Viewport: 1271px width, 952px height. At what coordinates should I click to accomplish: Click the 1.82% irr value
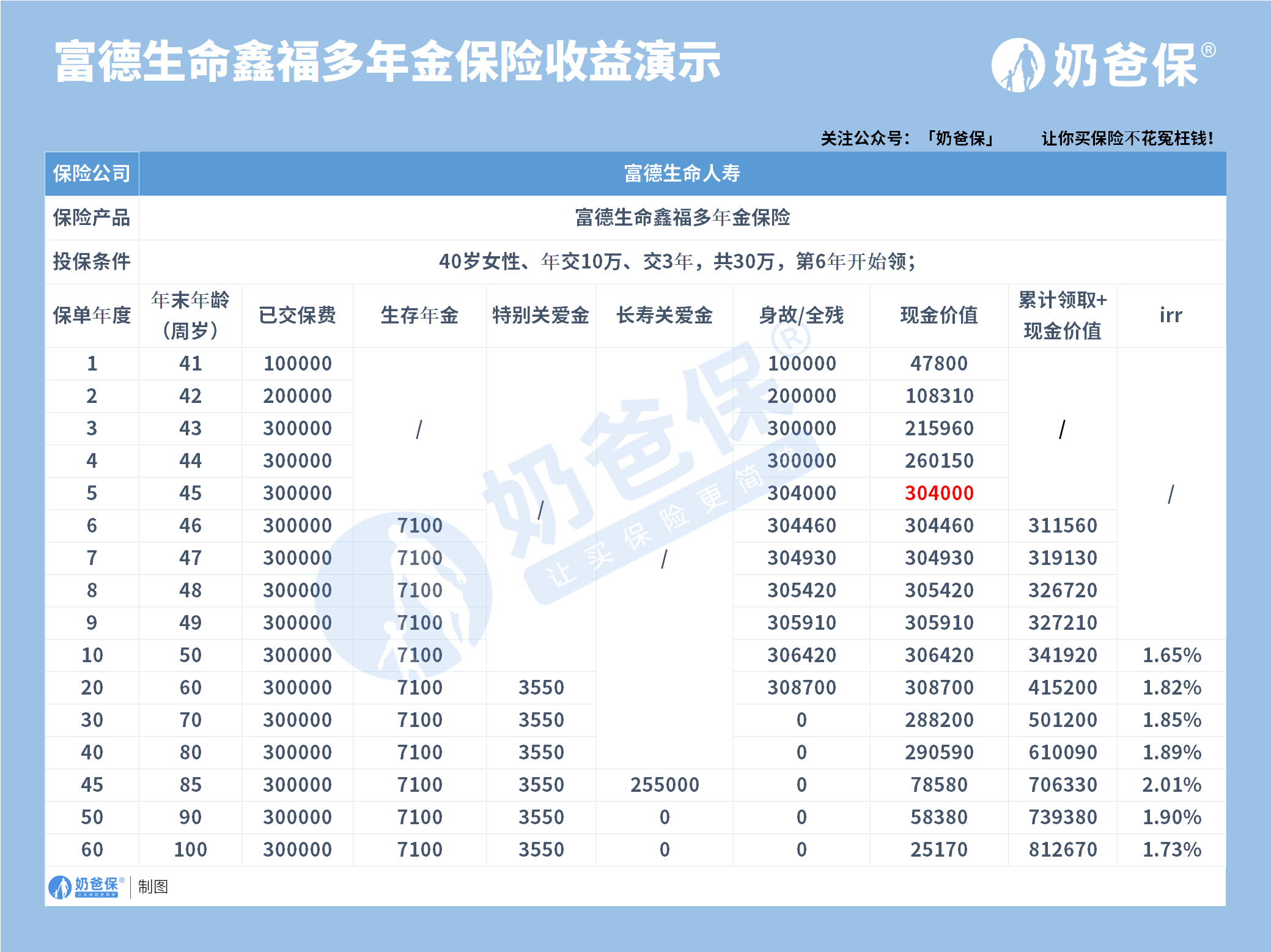point(1171,687)
